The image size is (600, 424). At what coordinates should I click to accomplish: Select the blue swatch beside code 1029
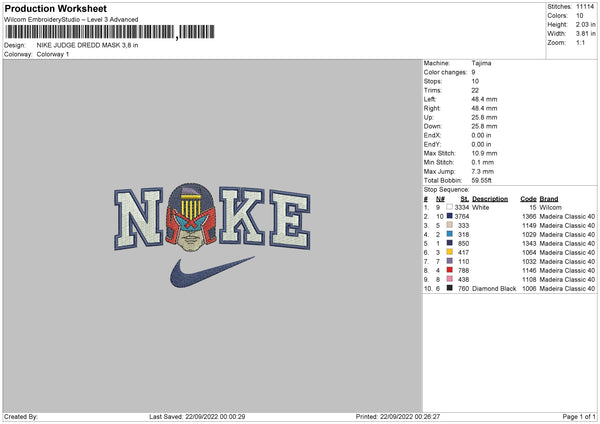pos(449,234)
